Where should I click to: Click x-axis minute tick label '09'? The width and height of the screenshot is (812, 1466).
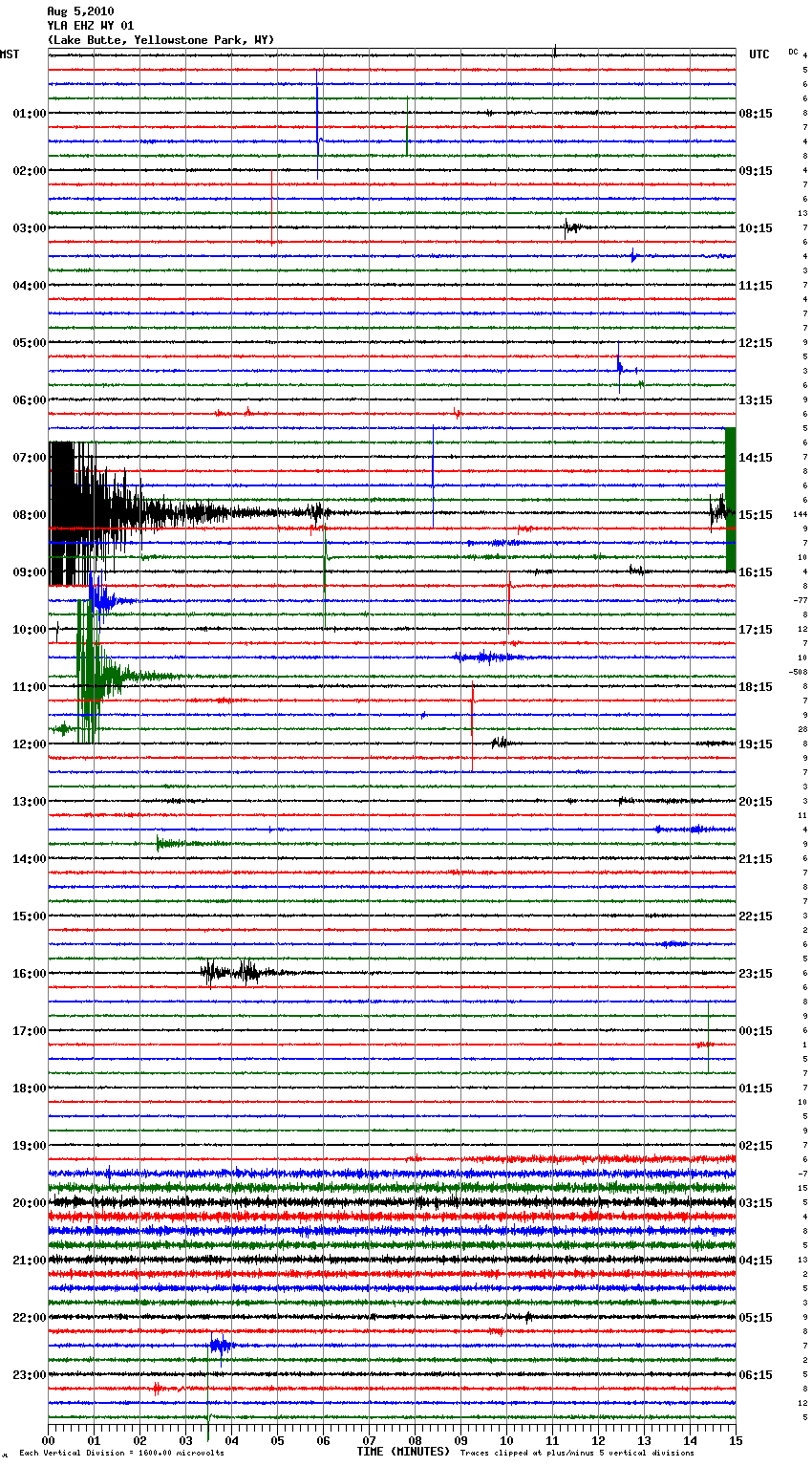[460, 1440]
